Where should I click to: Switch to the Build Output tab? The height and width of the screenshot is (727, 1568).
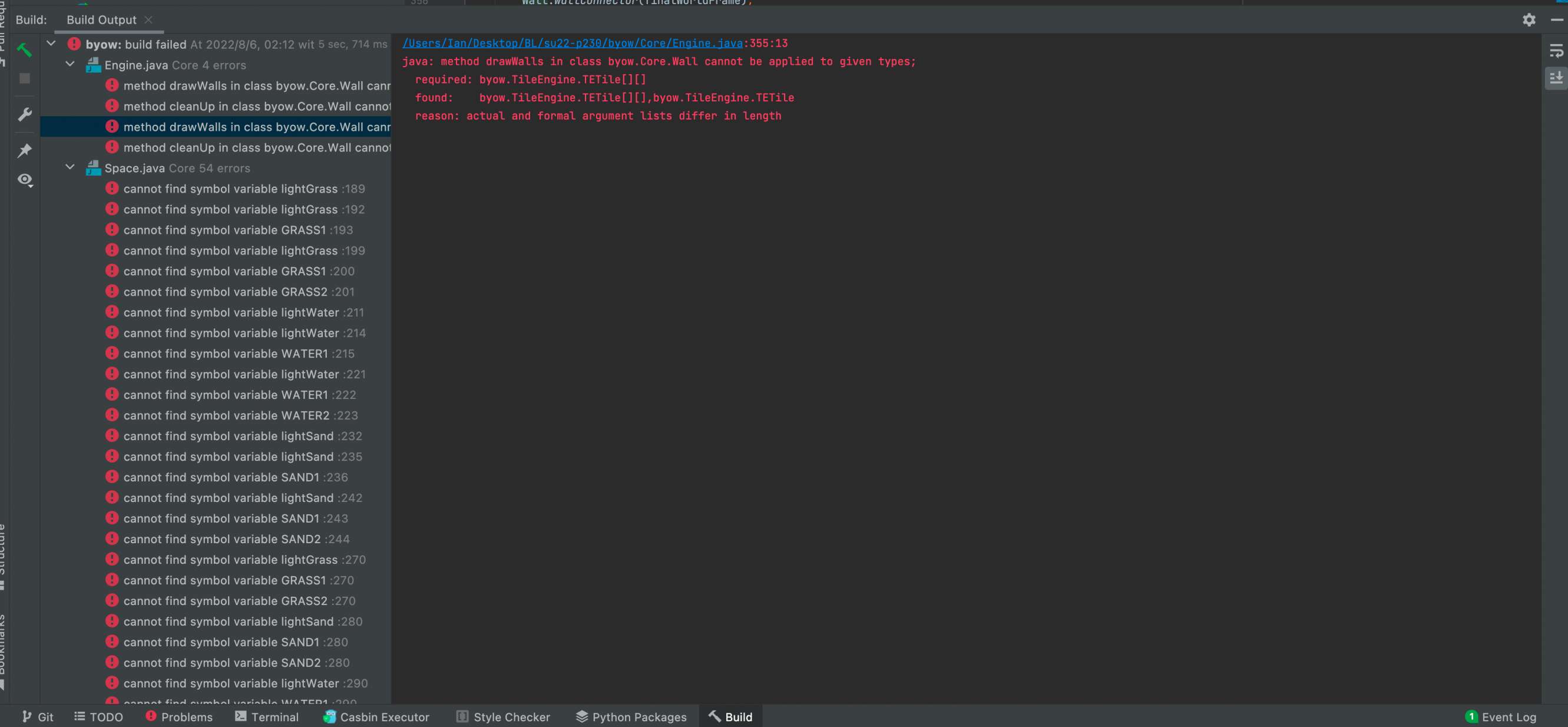(x=101, y=20)
